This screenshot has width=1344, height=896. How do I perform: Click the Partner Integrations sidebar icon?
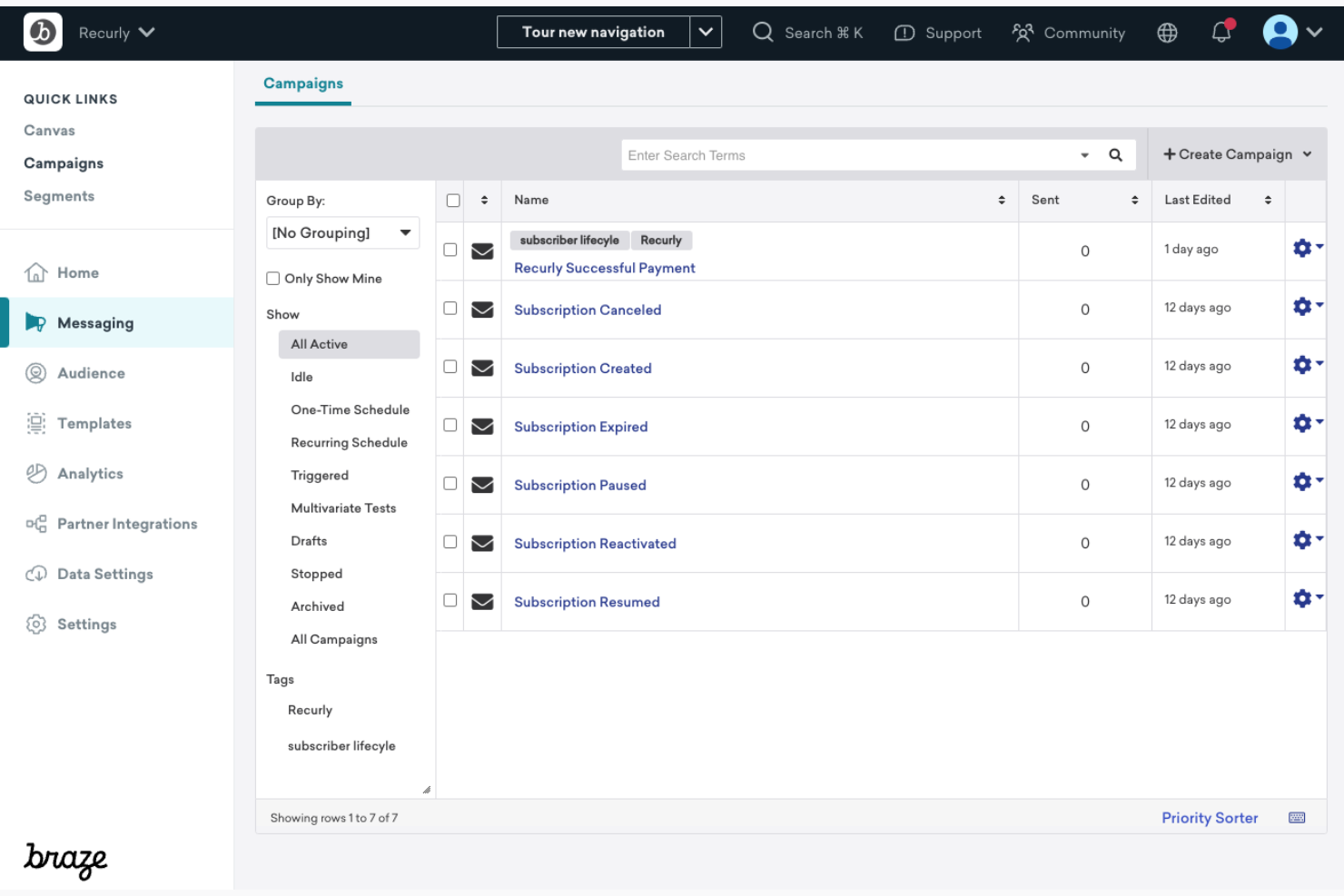coord(36,524)
